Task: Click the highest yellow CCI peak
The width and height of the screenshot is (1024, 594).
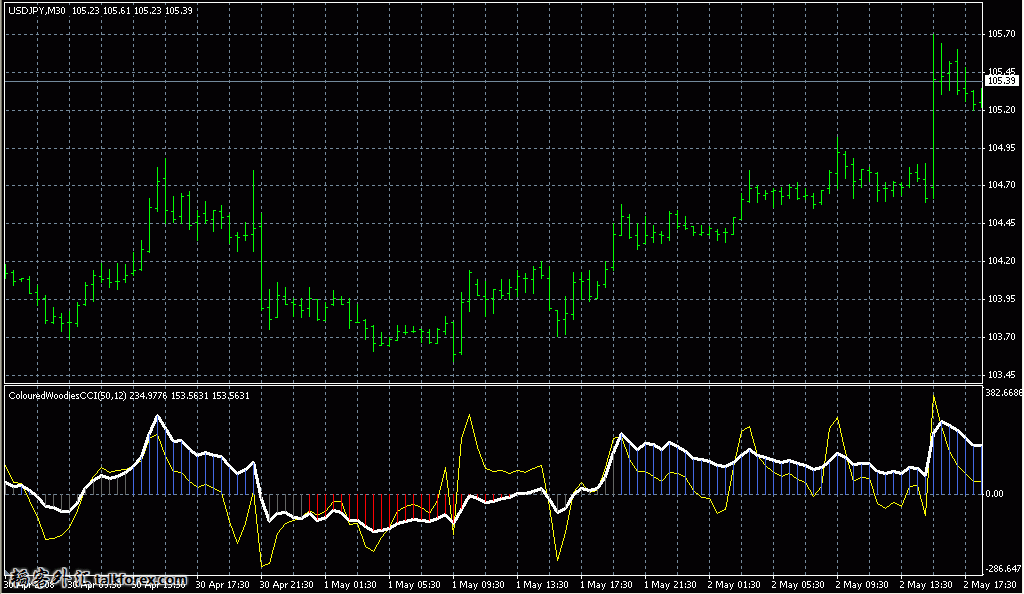Action: point(934,397)
